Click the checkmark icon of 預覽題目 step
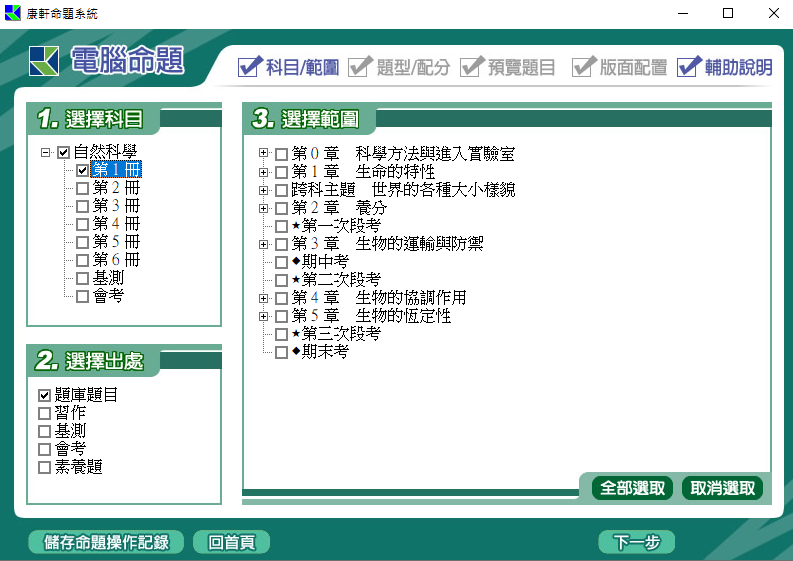 (x=472, y=67)
